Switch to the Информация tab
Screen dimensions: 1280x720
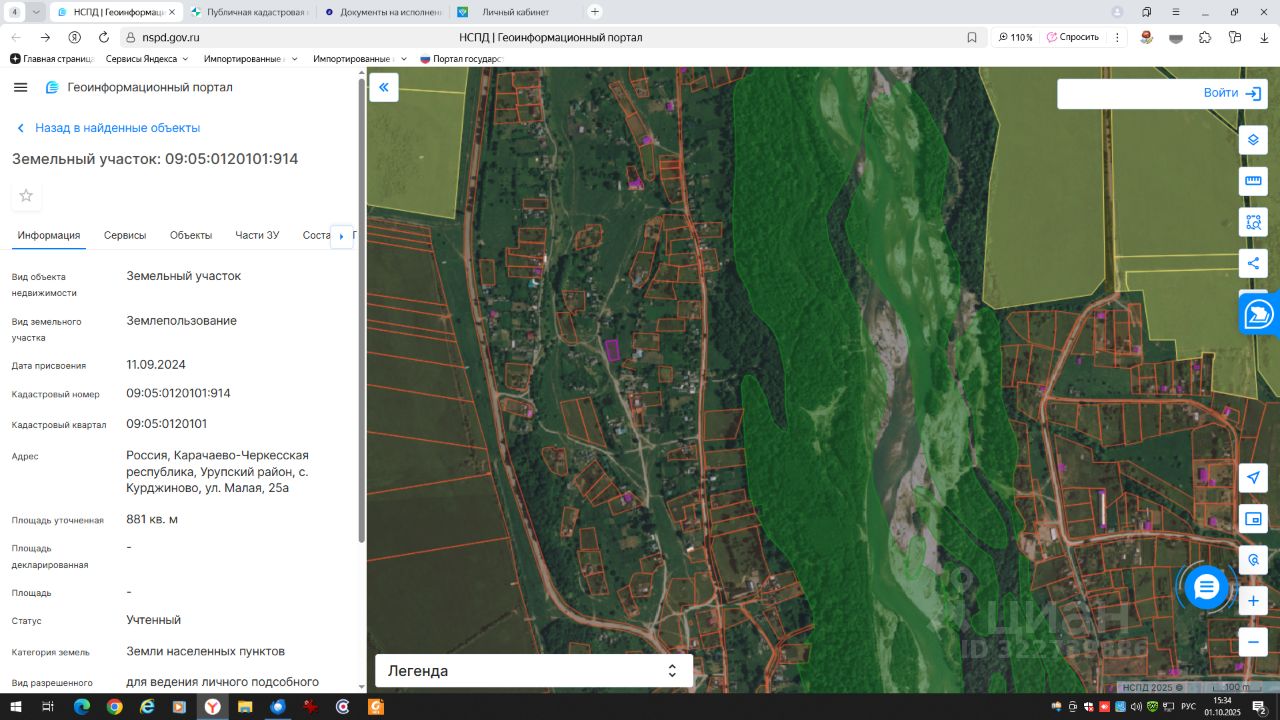click(48, 235)
